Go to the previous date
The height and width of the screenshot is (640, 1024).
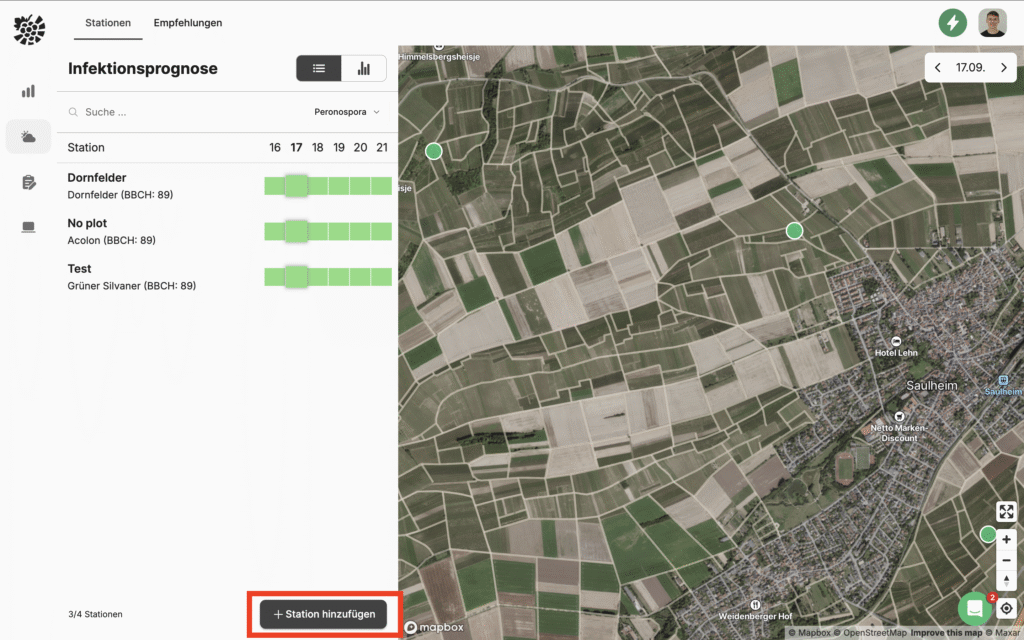click(938, 68)
